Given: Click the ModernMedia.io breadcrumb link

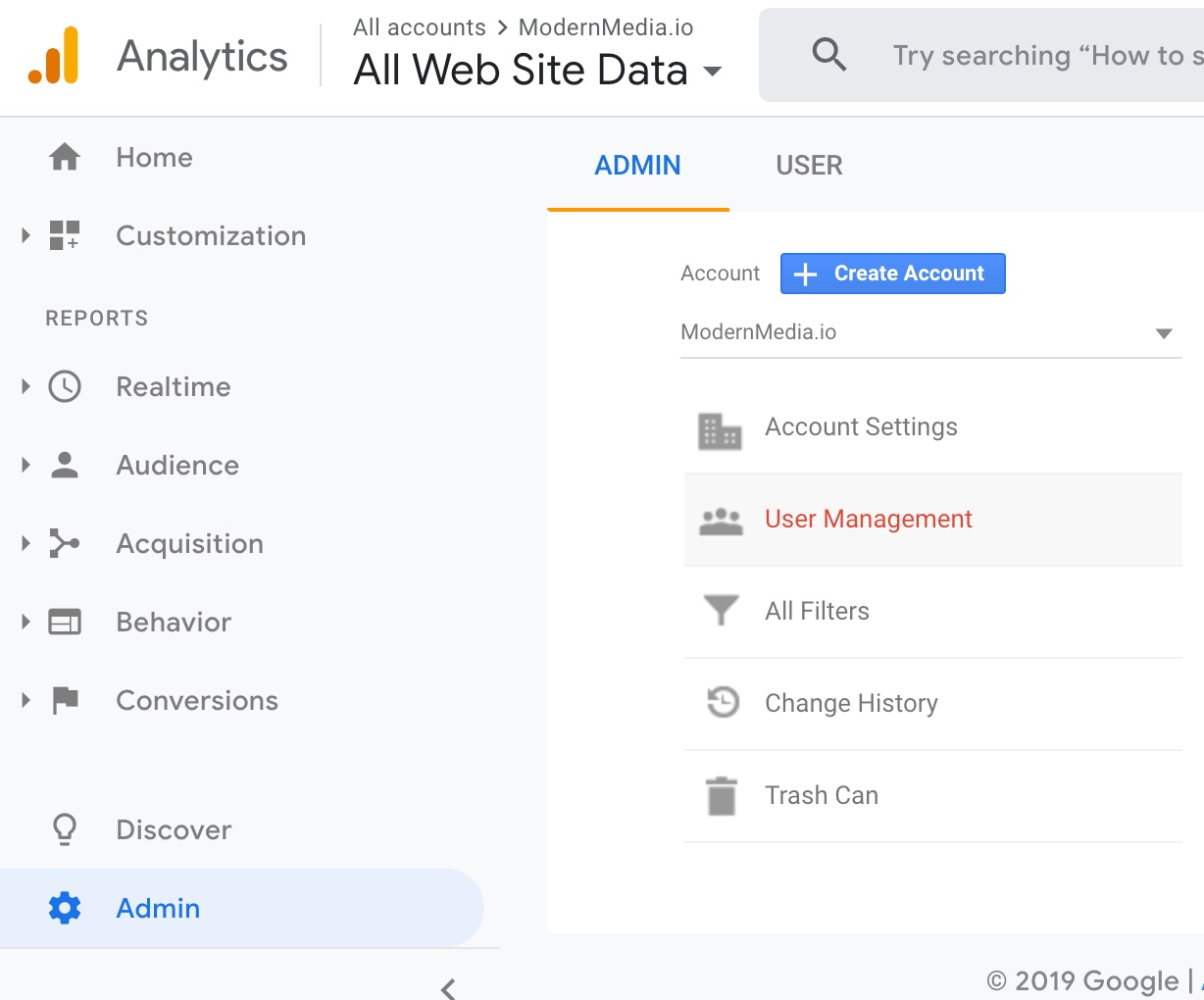Looking at the screenshot, I should click(x=606, y=27).
